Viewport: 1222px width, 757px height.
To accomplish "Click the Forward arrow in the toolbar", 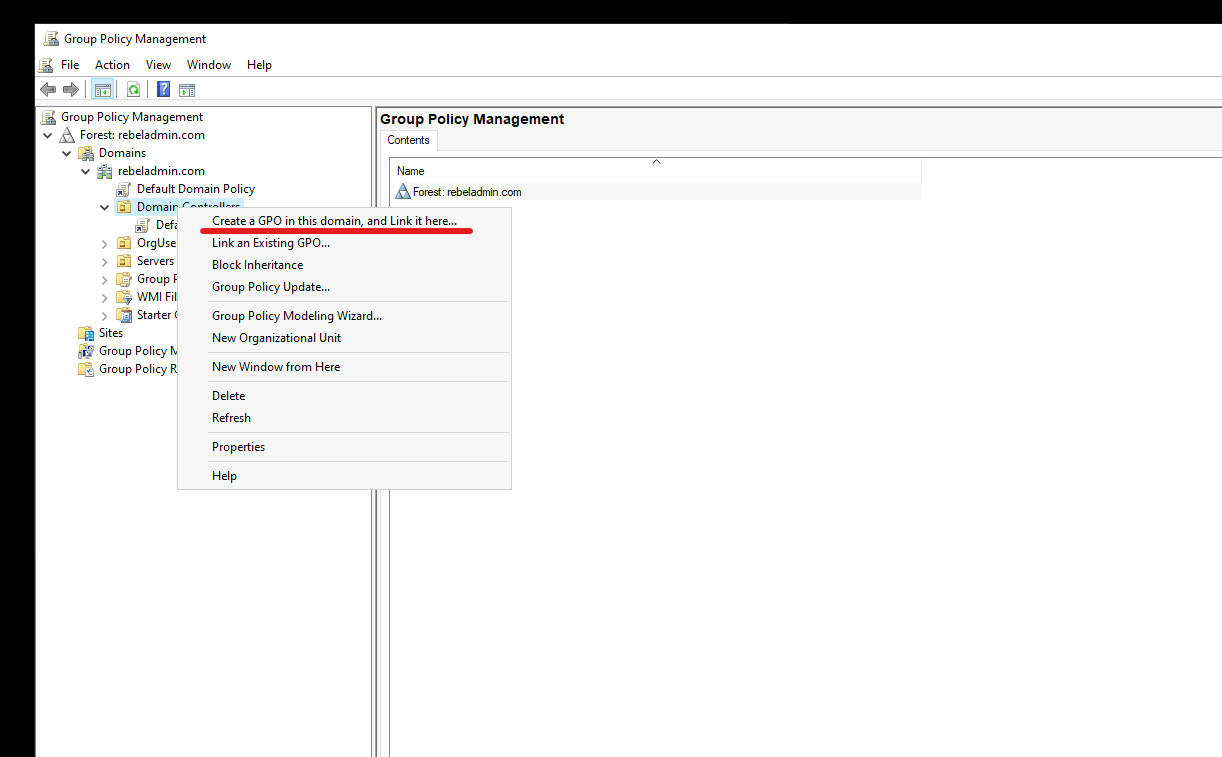I will tap(71, 90).
